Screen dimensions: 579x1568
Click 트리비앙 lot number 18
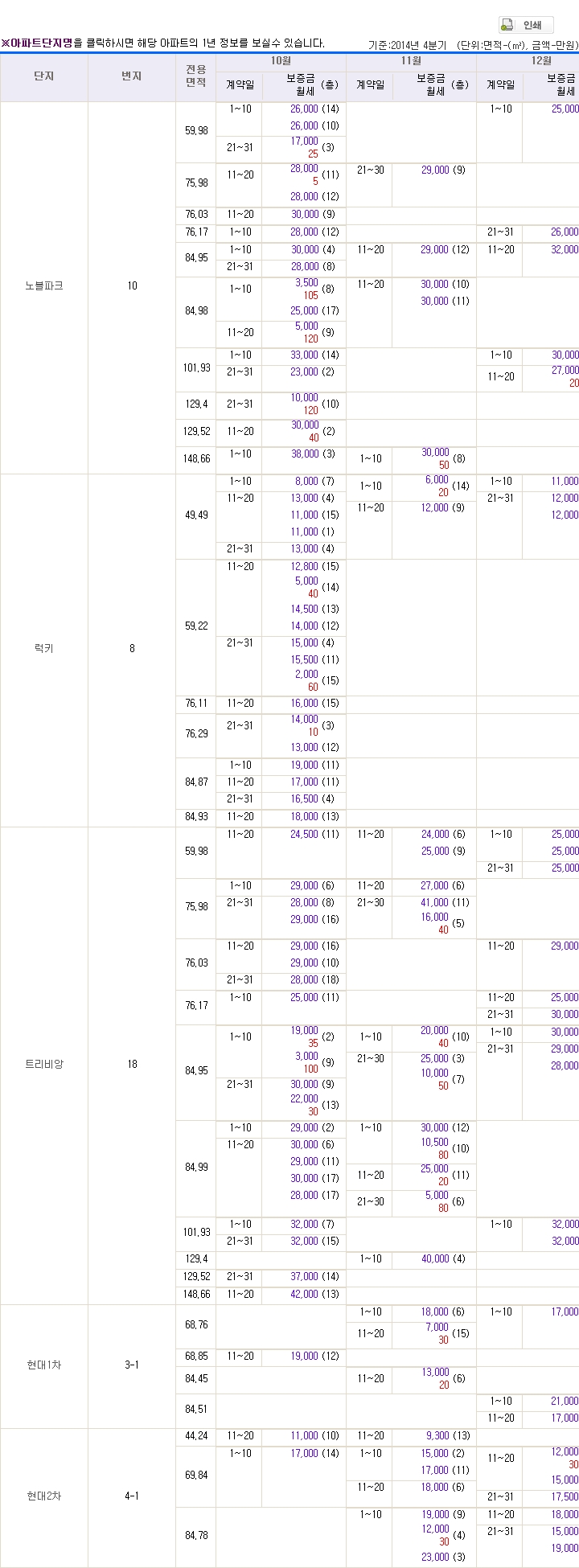tap(132, 1065)
